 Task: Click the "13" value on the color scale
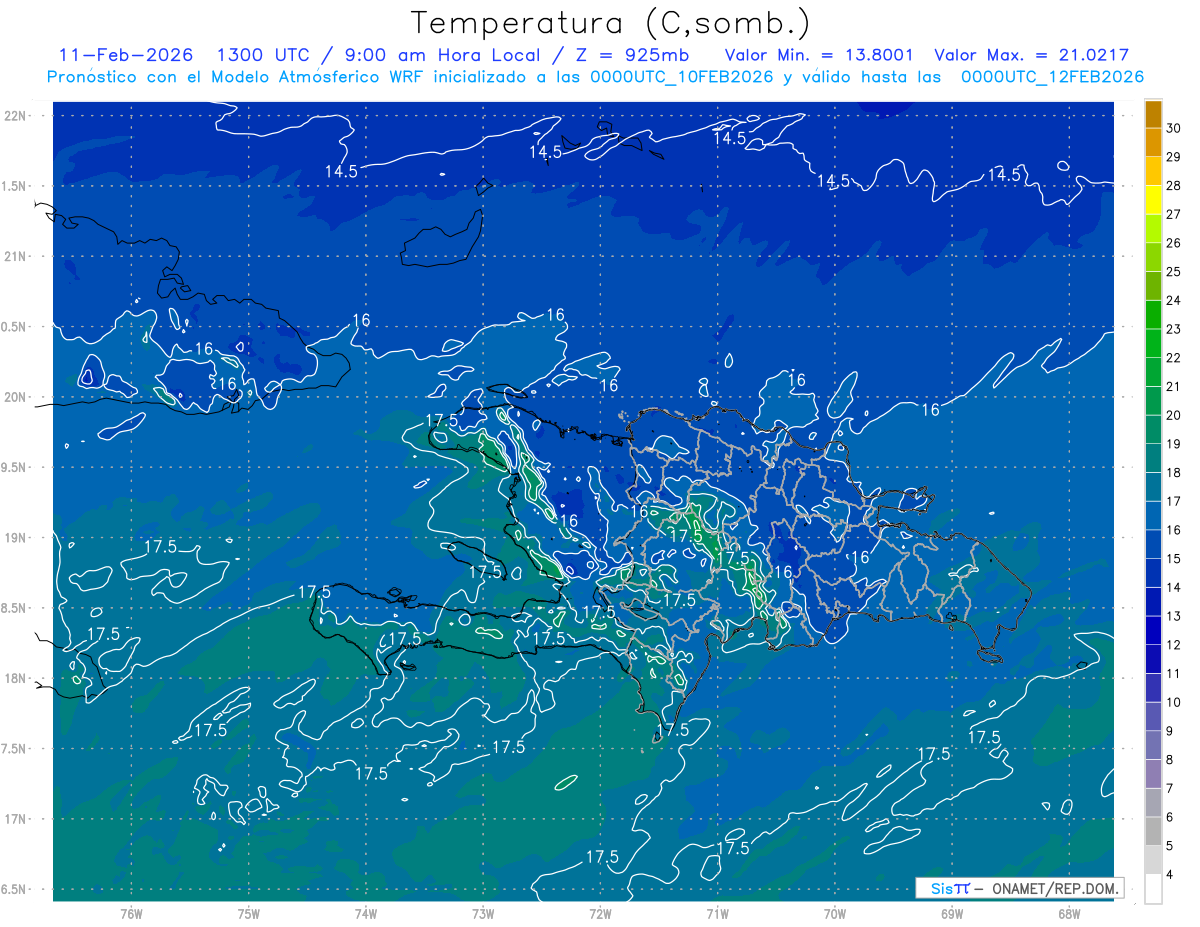click(x=1174, y=616)
